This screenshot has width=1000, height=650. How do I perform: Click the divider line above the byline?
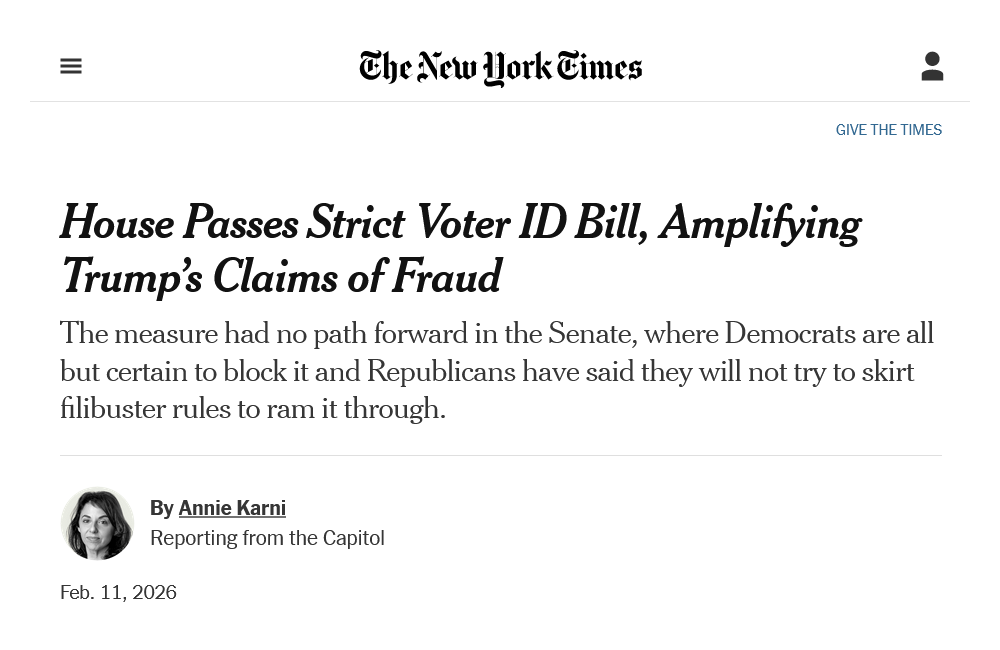[500, 455]
